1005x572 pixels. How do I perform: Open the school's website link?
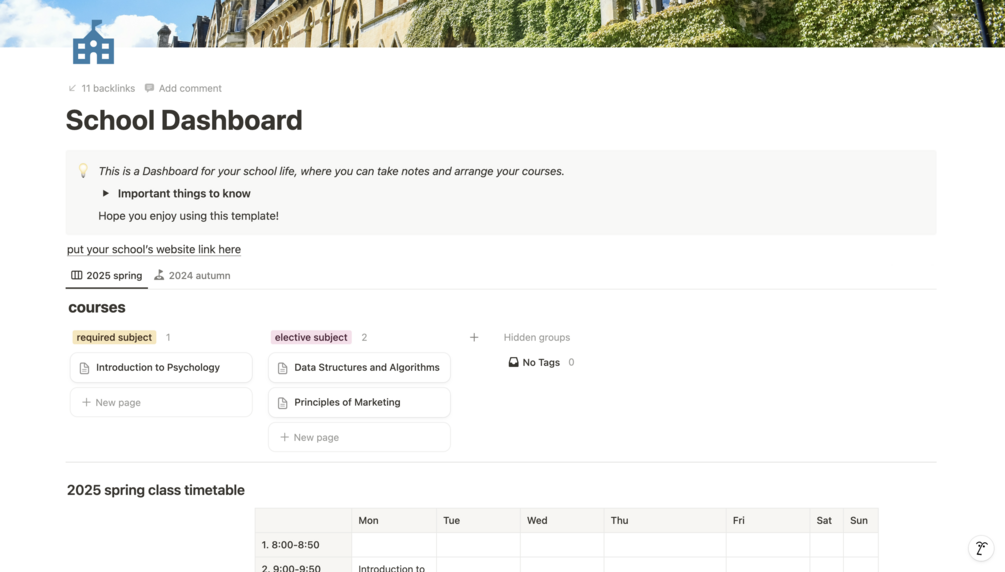[x=154, y=249]
